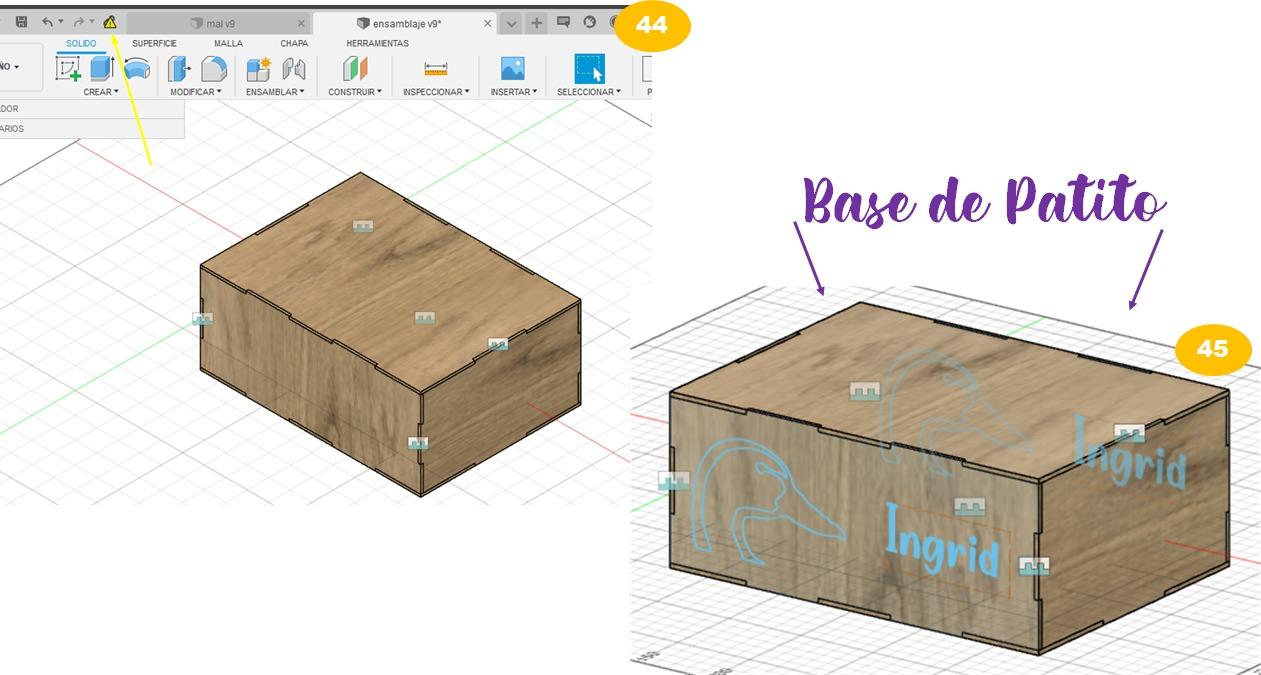Switch to the CHAPA ribbon tab
Viewport: 1261px width, 675px height.
pyautogui.click(x=294, y=43)
